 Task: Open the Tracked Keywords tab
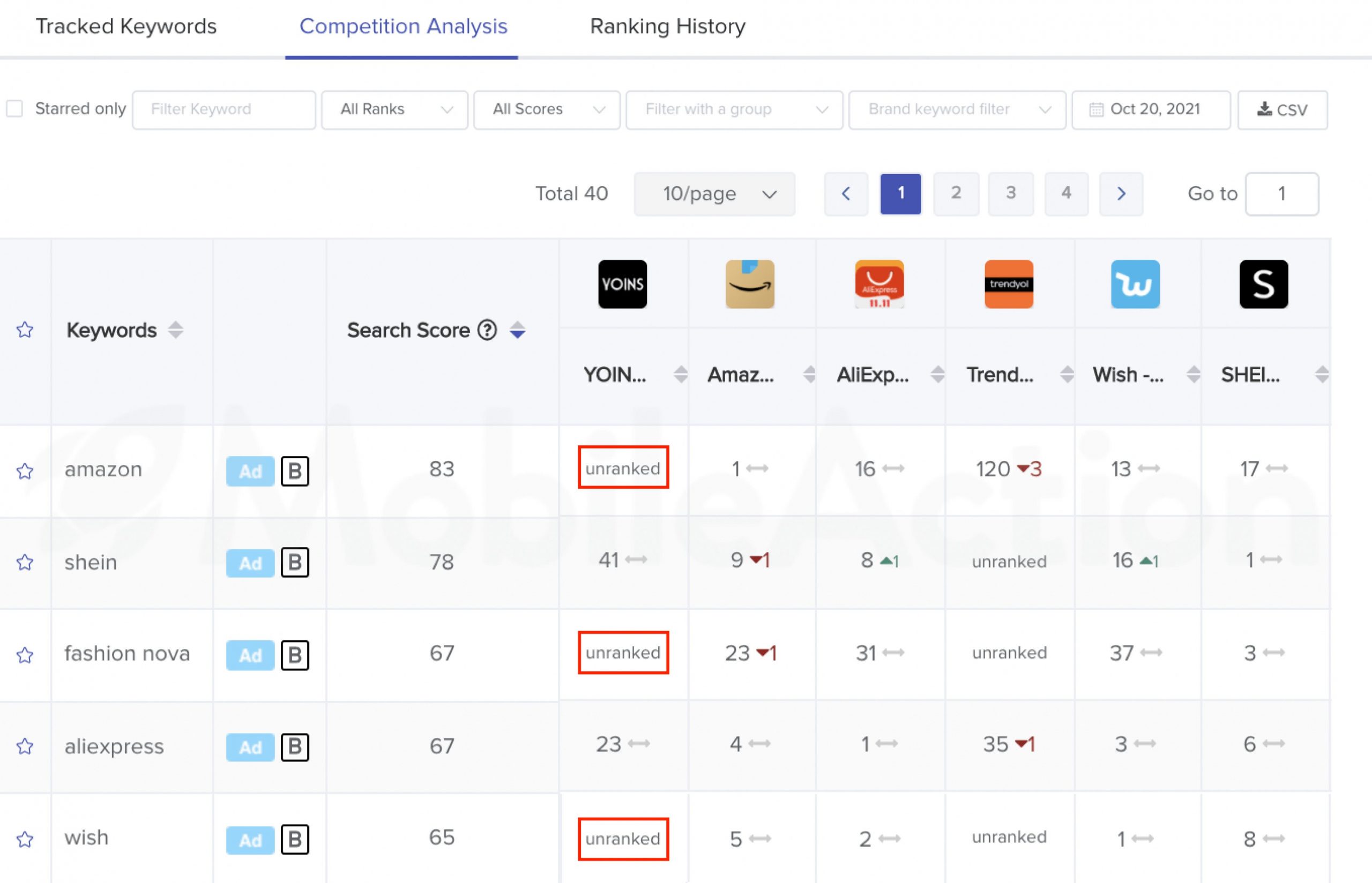coord(126,26)
